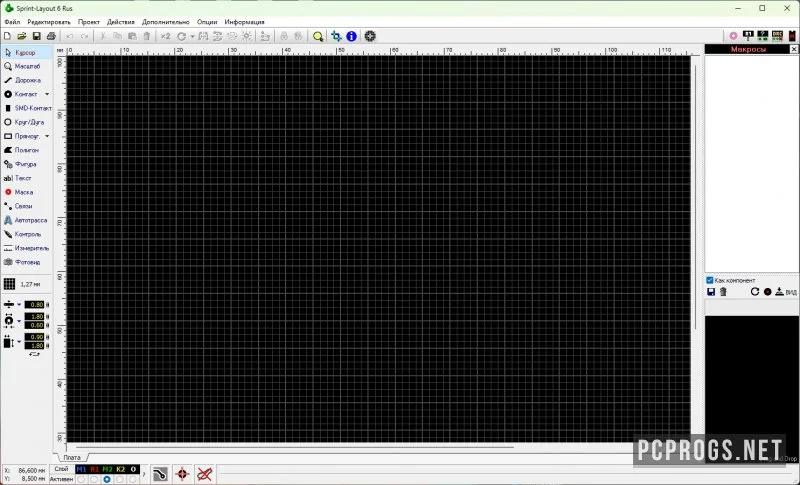Click the x2 duplicate icon in the toolbar
The height and width of the screenshot is (485, 800).
(165, 36)
